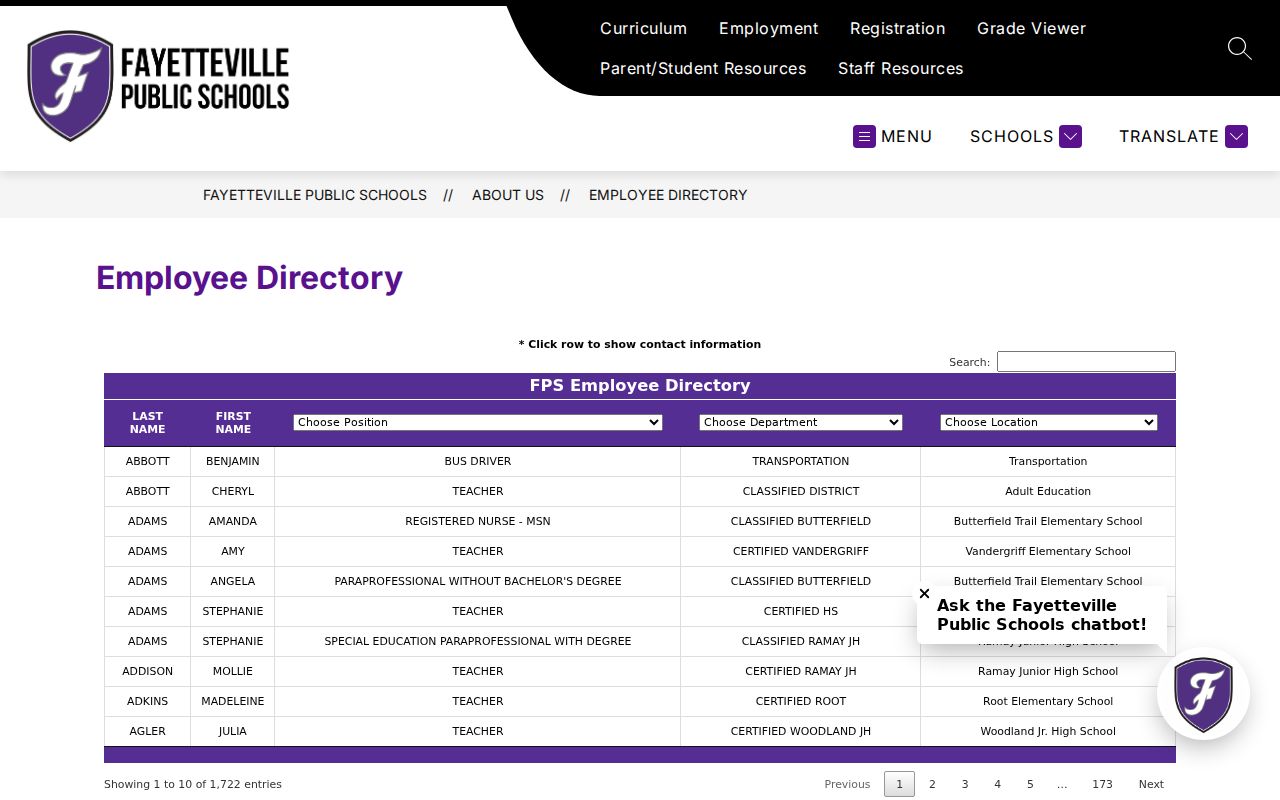Open Parent/Student Resources menu item

[703, 68]
